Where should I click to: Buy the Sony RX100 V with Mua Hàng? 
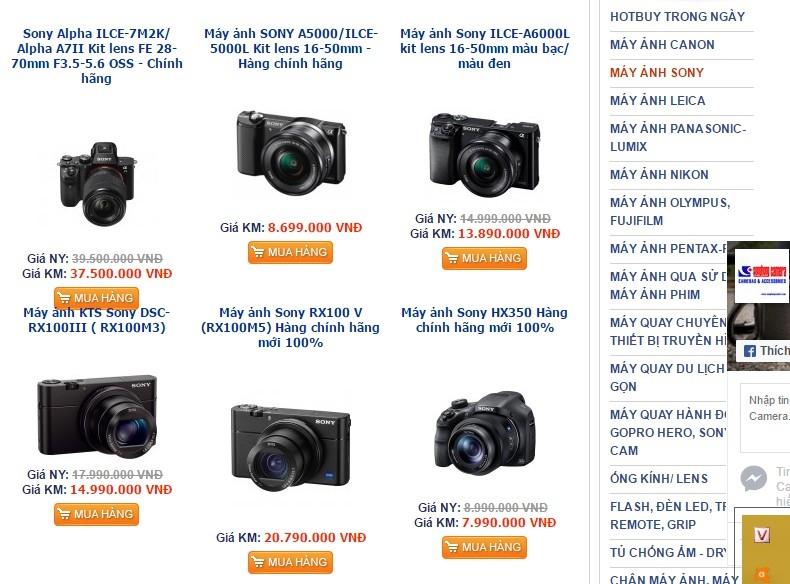(290, 562)
